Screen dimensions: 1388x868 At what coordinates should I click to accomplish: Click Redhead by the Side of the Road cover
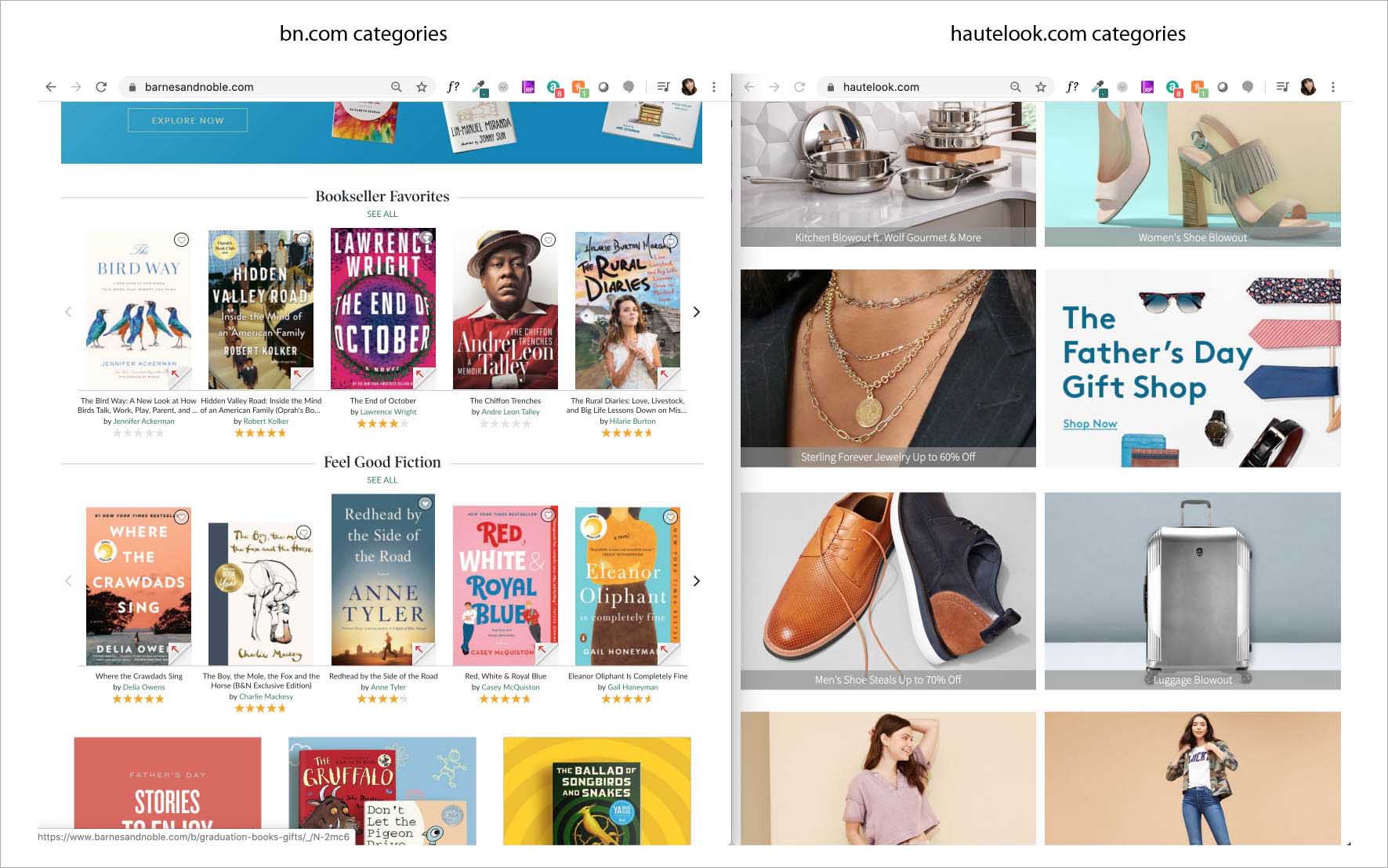(x=383, y=580)
